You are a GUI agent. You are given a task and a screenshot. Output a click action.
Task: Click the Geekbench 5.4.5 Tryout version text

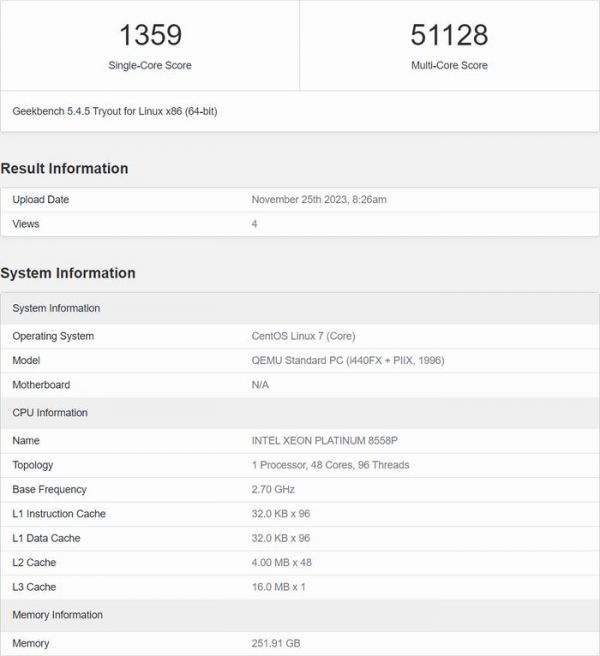[x=115, y=111]
